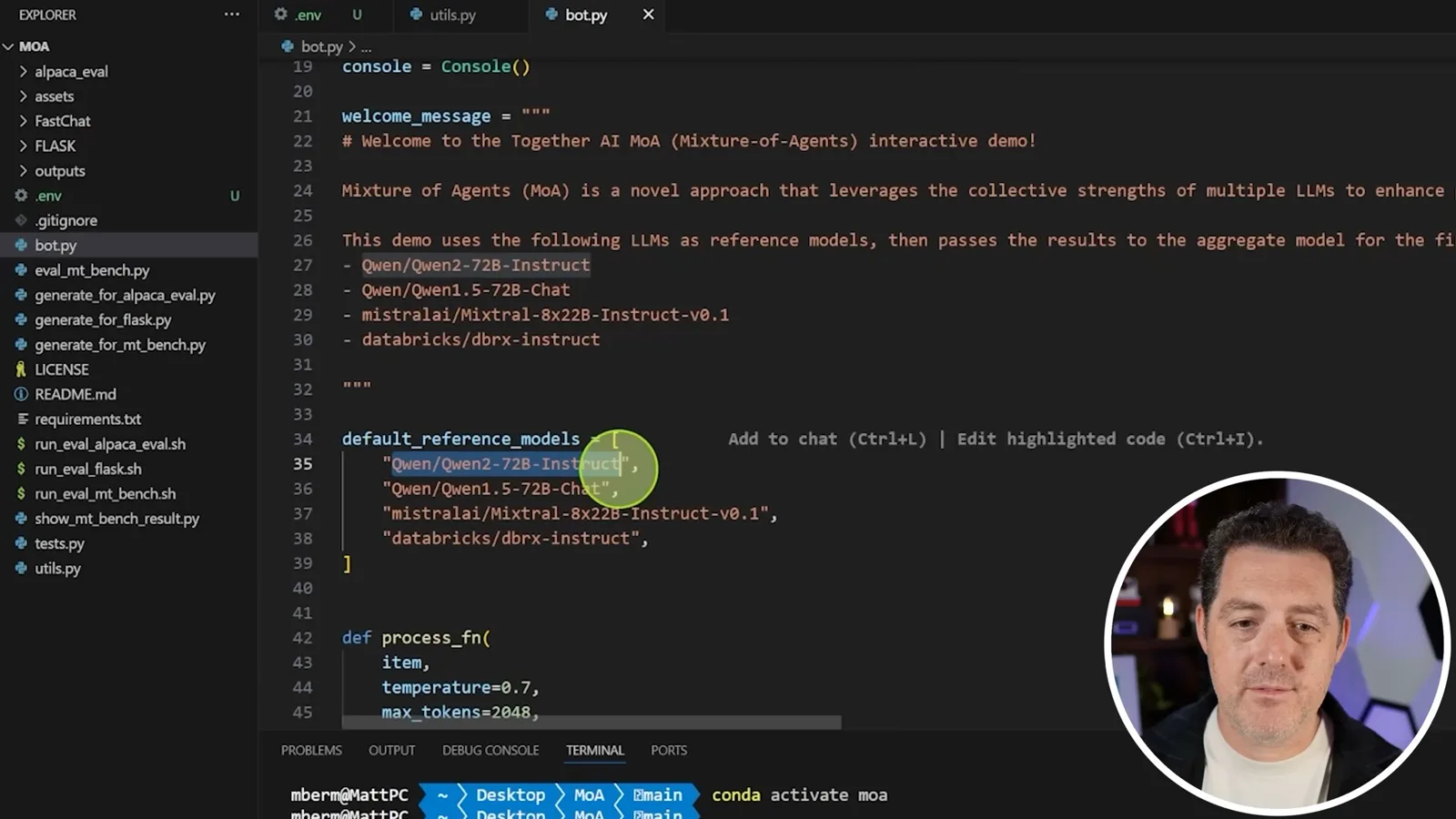Open the OUTPUT panel tab
The image size is (1456, 819).
(391, 751)
